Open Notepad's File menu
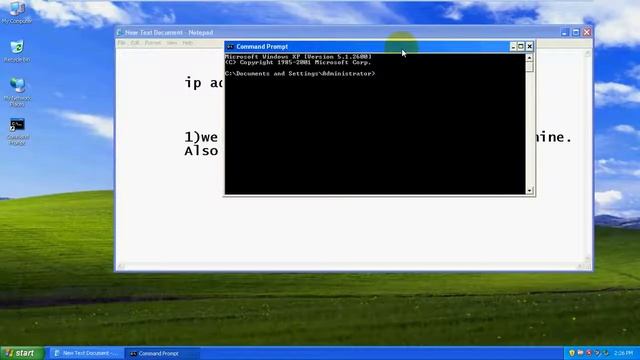640x360 pixels. pyautogui.click(x=122, y=43)
